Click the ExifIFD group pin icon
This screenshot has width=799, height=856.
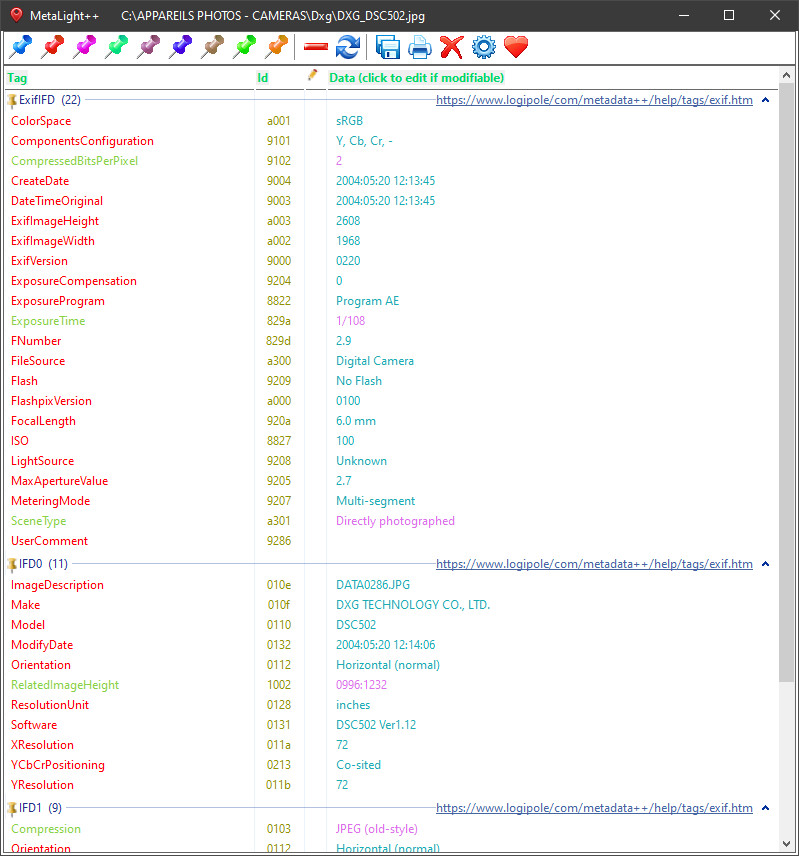pyautogui.click(x=11, y=100)
